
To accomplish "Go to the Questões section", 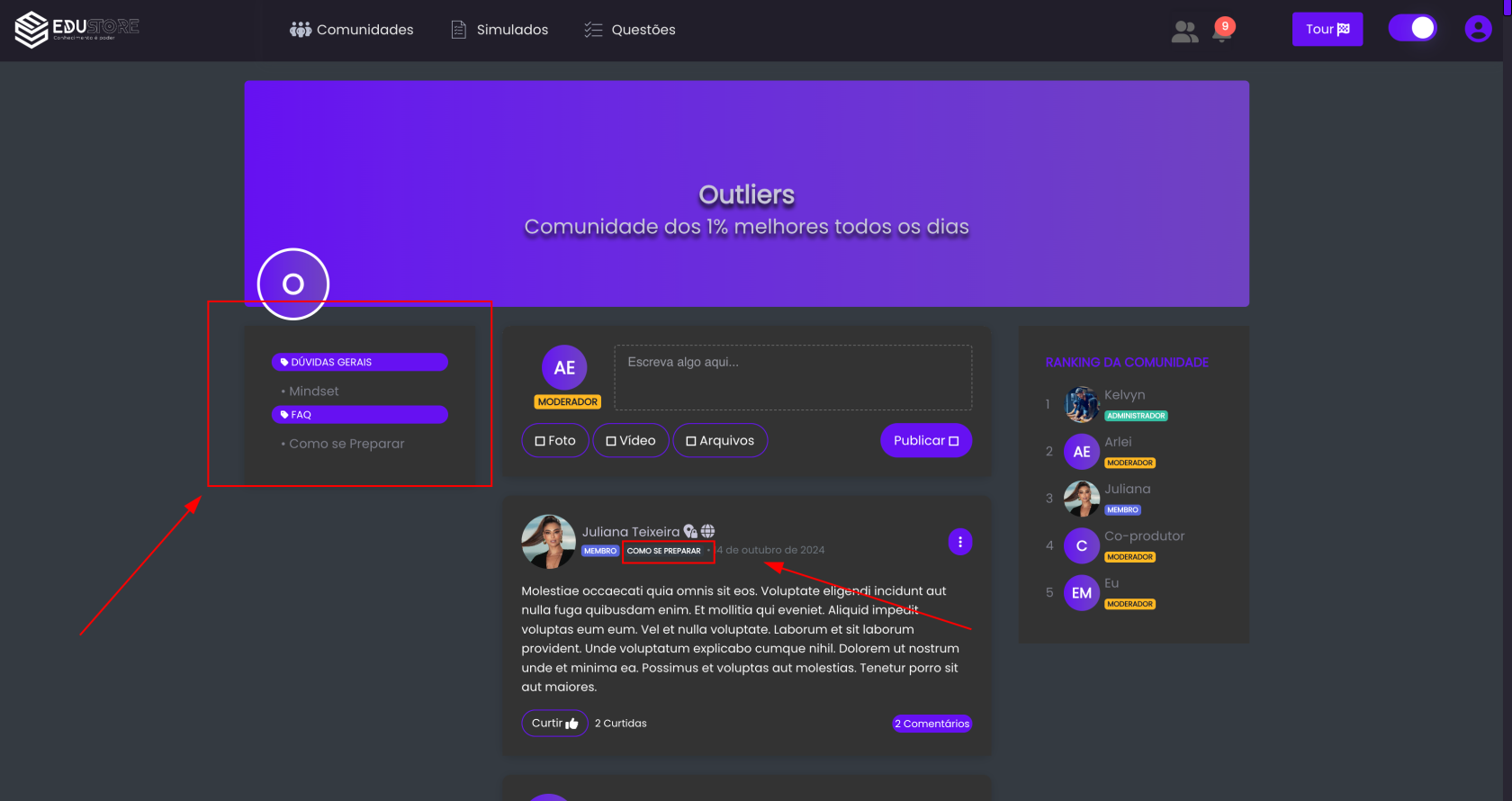I will [x=630, y=30].
